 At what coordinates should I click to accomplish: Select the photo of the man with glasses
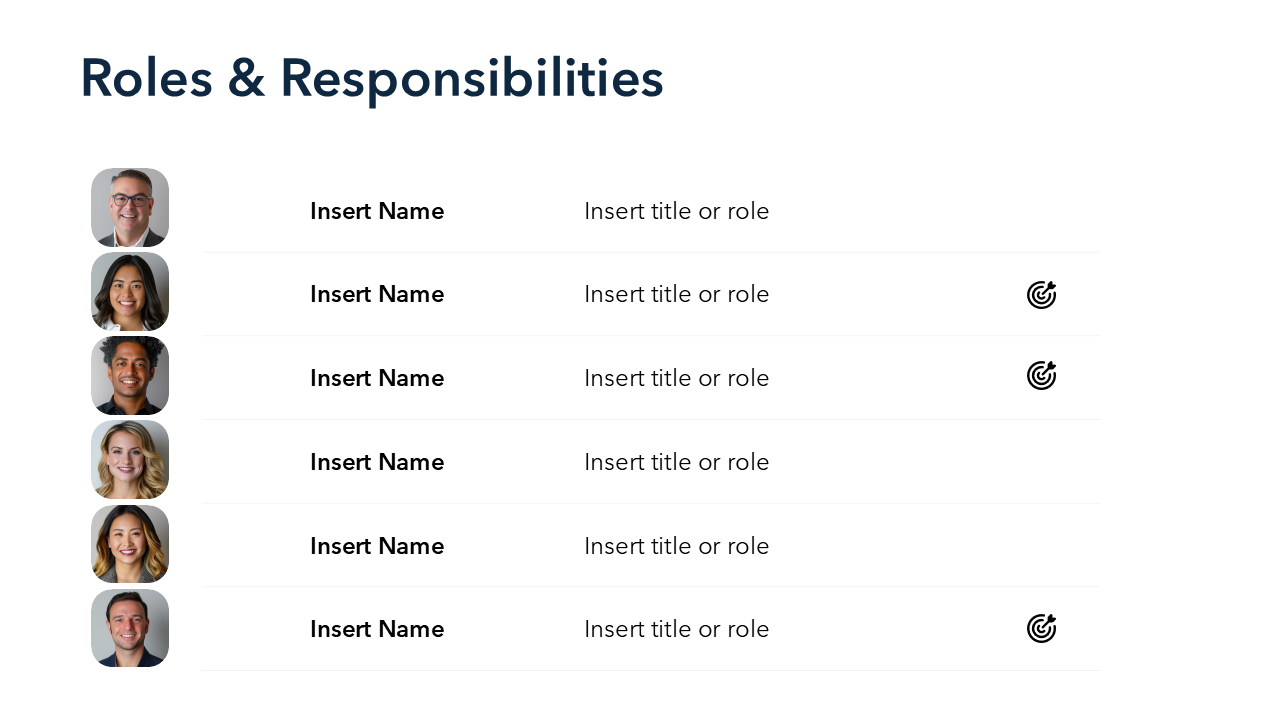pyautogui.click(x=130, y=208)
